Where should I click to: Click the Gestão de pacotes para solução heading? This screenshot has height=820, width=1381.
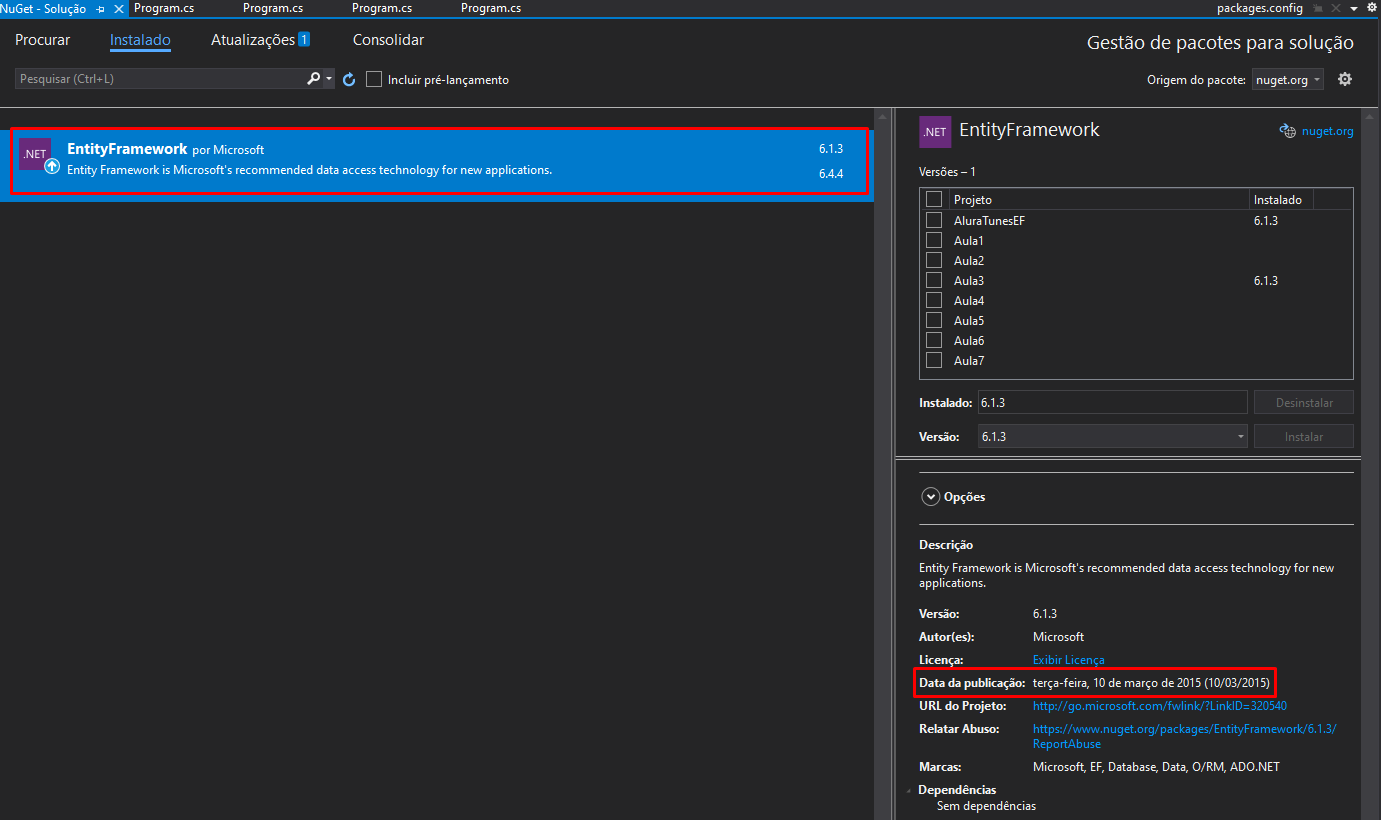tap(1220, 43)
